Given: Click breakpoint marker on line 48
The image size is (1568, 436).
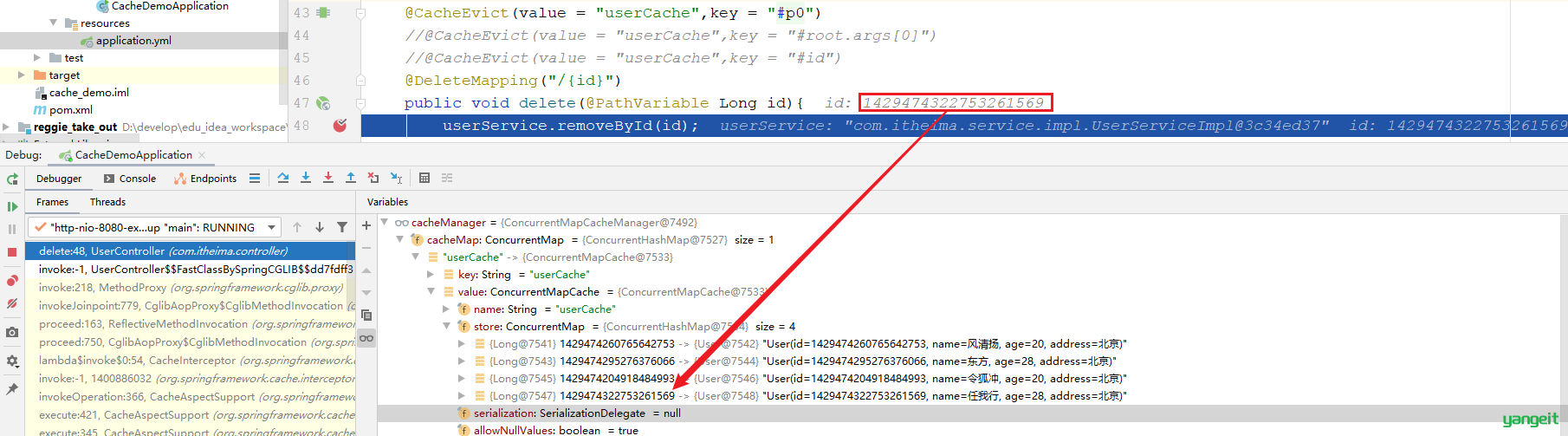Looking at the screenshot, I should point(340,126).
